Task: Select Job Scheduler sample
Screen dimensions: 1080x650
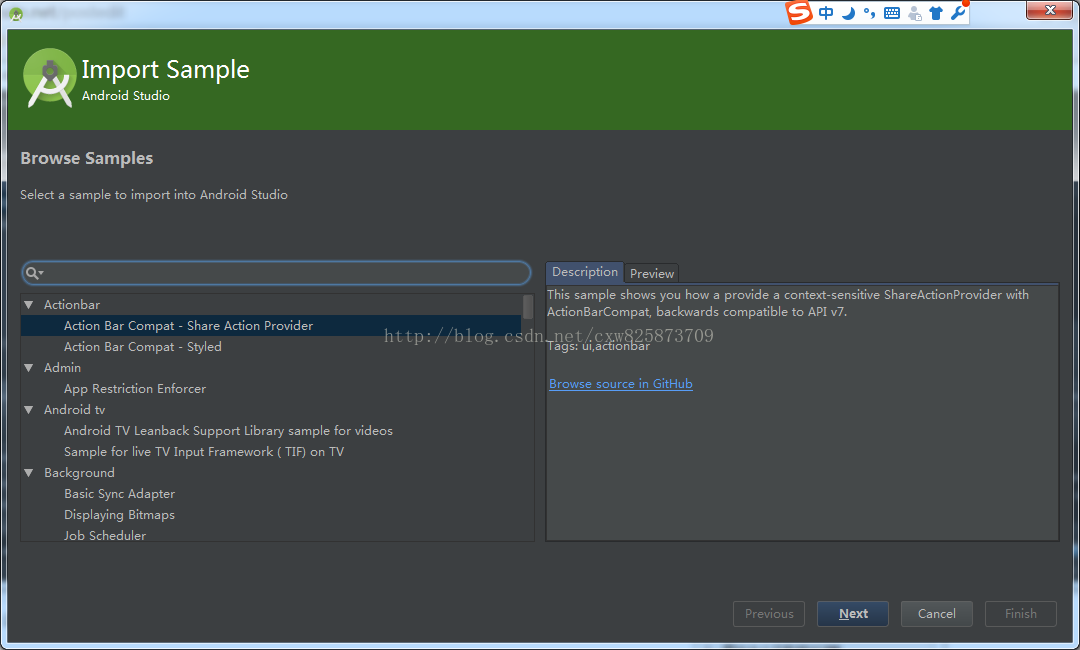Action: pyautogui.click(x=105, y=535)
